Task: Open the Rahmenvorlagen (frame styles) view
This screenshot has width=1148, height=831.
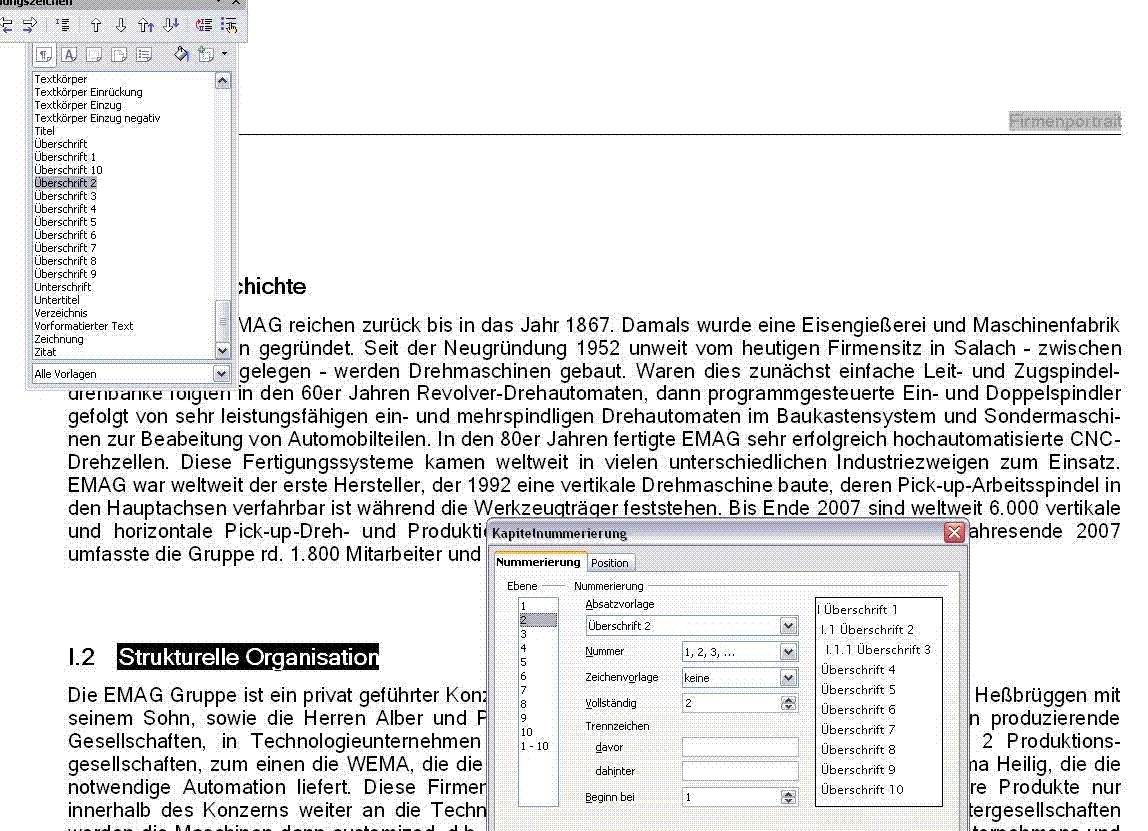Action: 95,54
